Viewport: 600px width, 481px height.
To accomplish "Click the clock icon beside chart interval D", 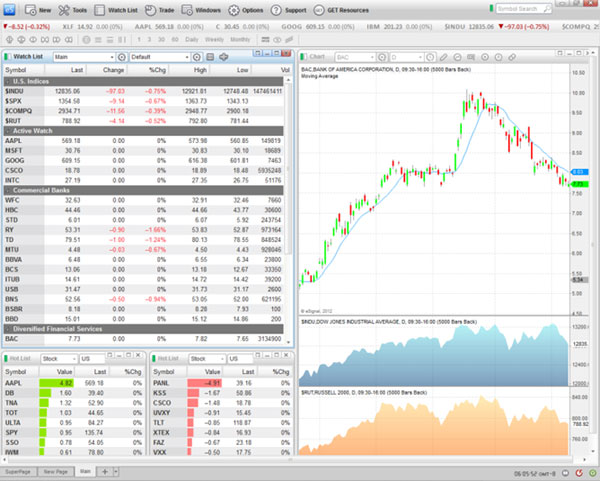I will (430, 57).
